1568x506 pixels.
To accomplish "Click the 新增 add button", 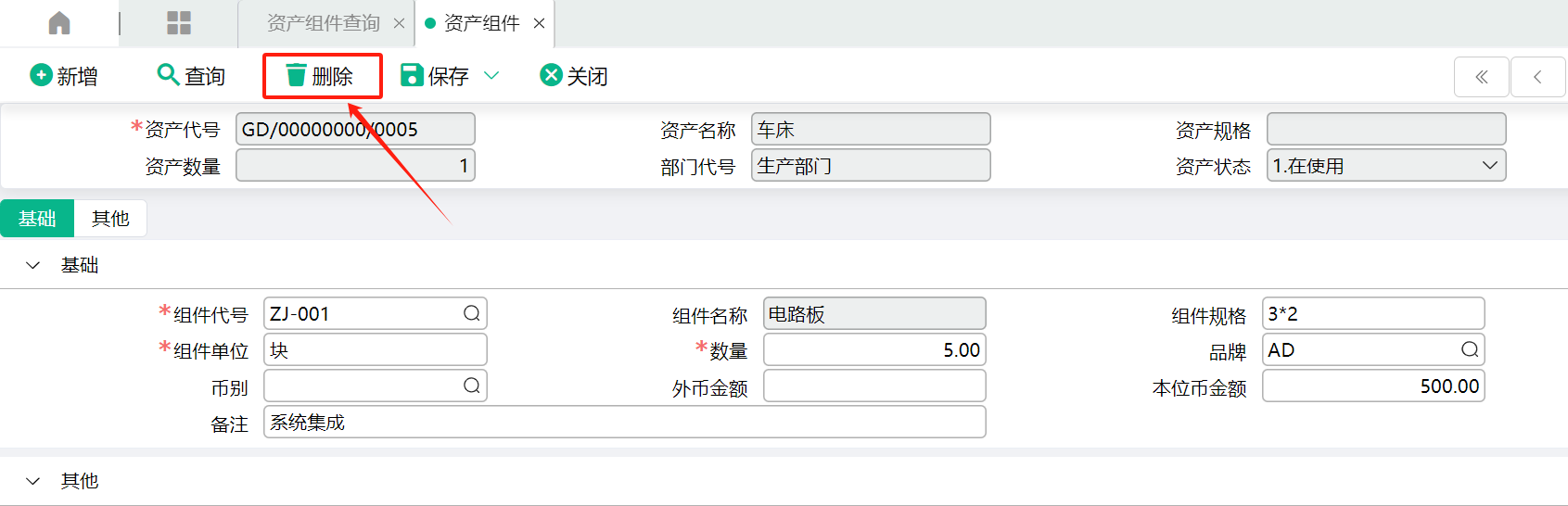I will pos(64,76).
